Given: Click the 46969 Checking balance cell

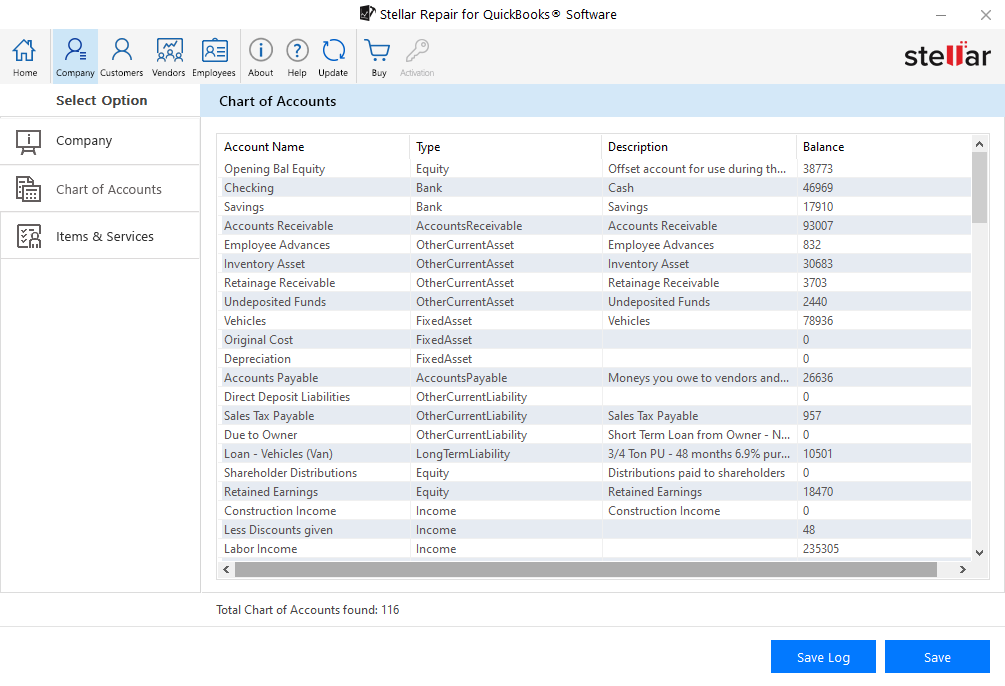Looking at the screenshot, I should pyautogui.click(x=818, y=188).
